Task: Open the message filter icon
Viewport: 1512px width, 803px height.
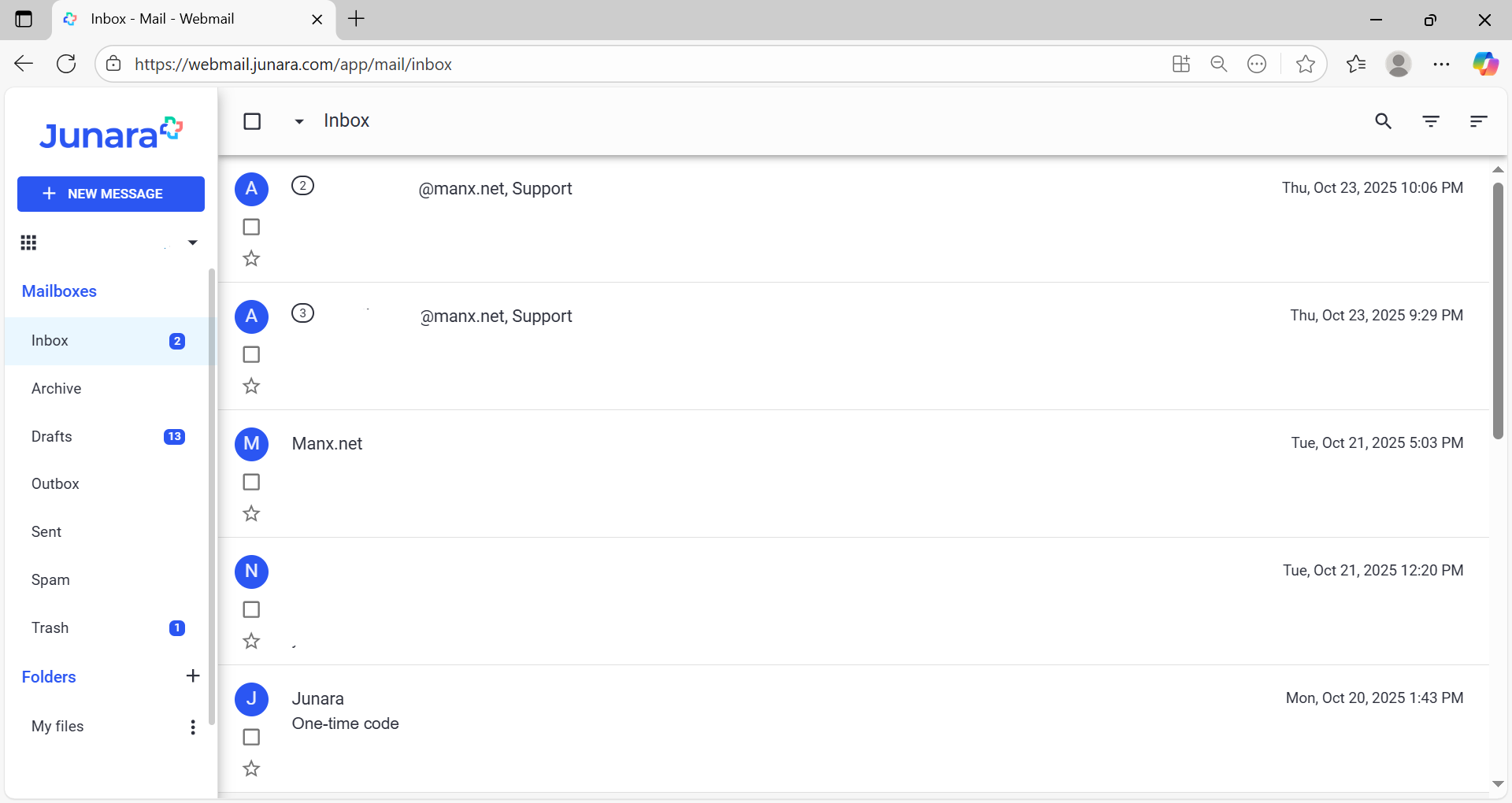Action: (1431, 121)
